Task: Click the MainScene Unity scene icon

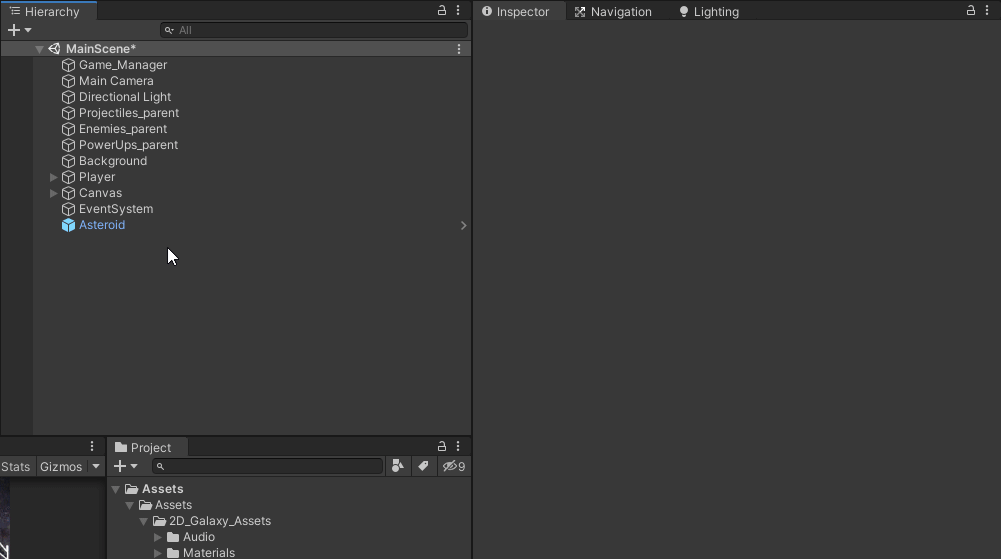Action: pyautogui.click(x=54, y=49)
